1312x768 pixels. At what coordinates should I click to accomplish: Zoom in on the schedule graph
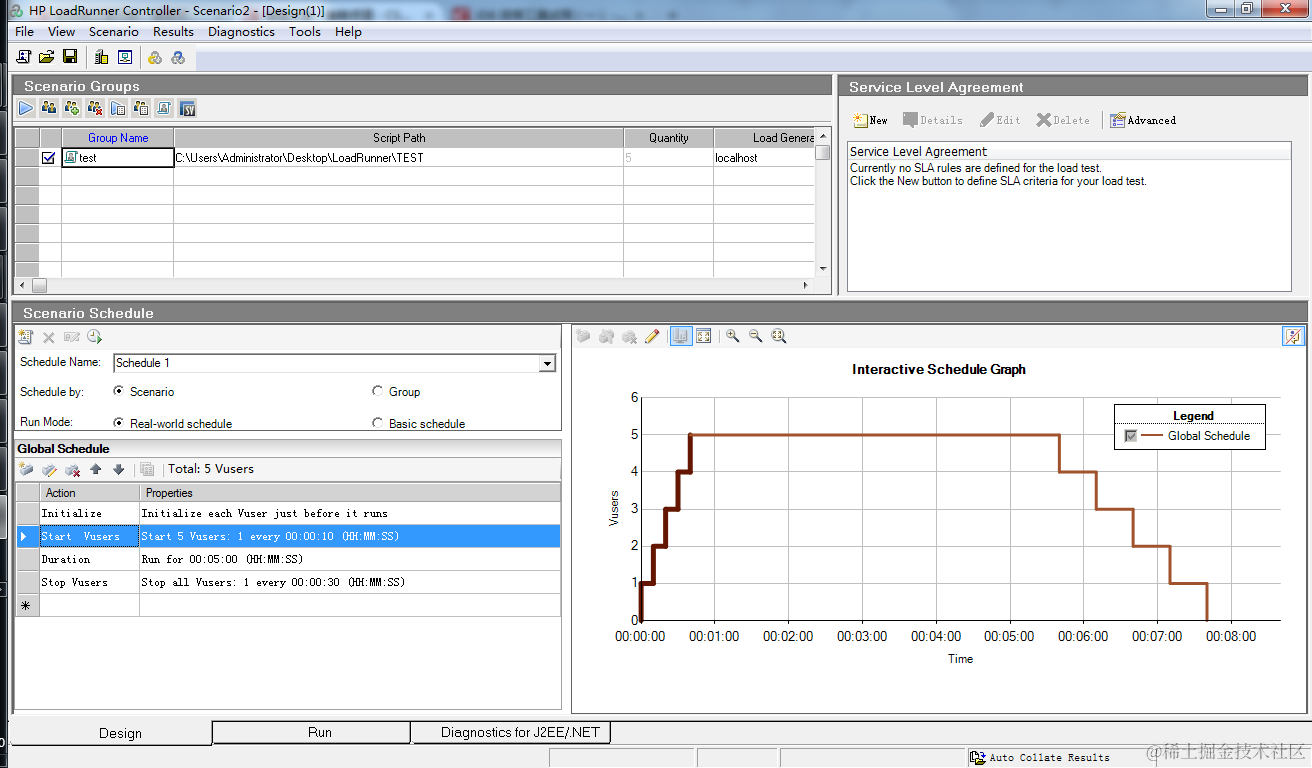pyautogui.click(x=733, y=337)
